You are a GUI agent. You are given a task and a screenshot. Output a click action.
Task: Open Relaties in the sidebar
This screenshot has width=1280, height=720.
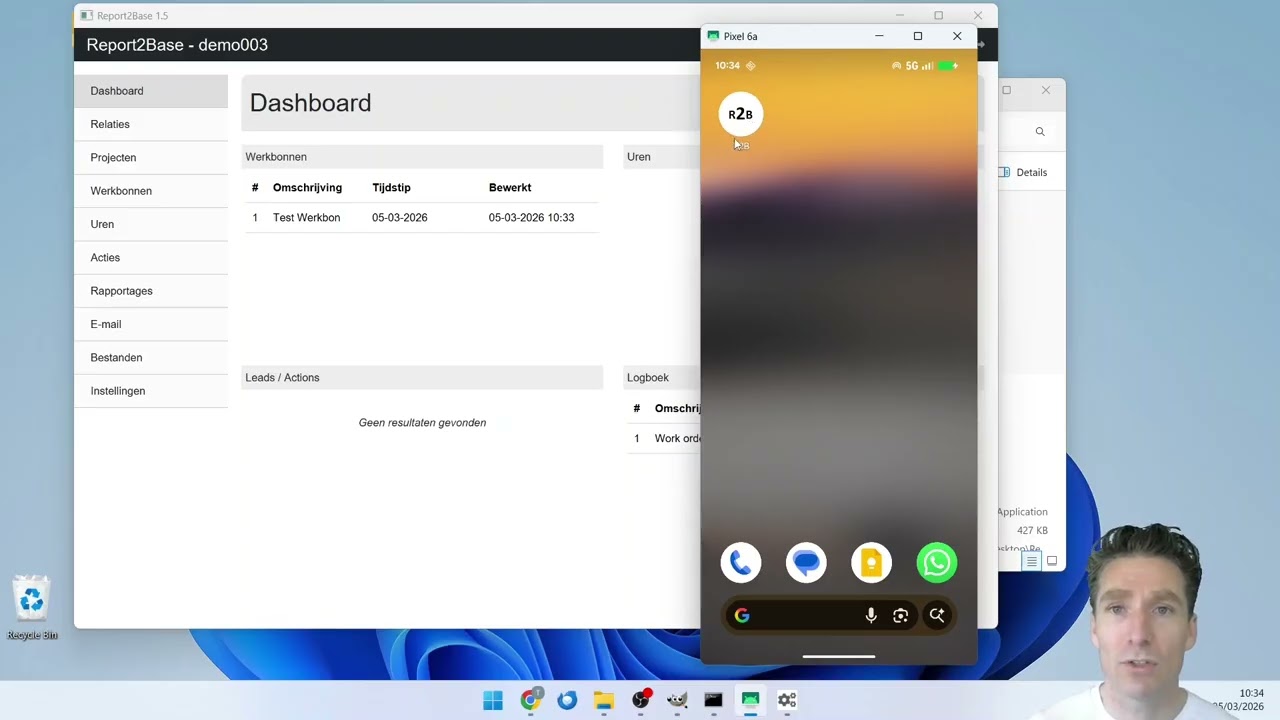151,124
